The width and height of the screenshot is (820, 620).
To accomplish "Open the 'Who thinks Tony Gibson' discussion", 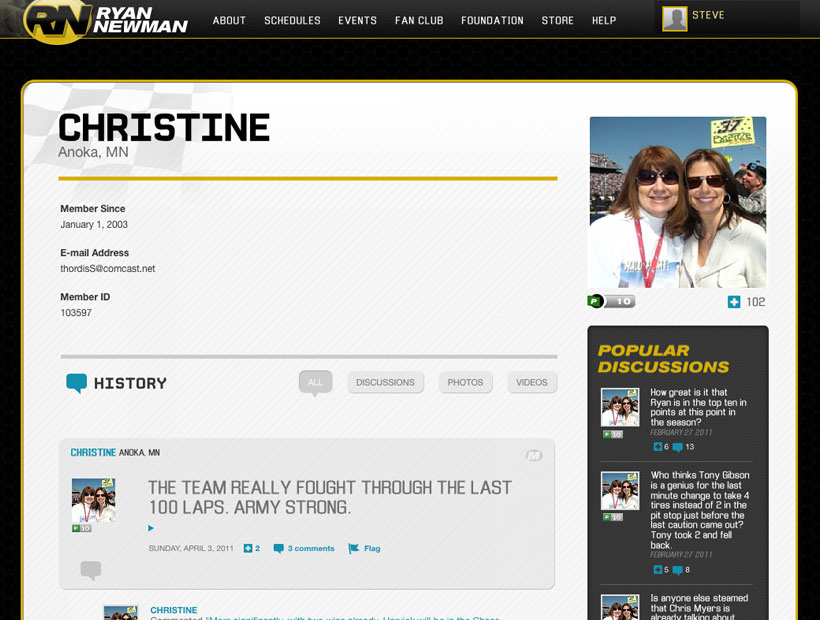I will [700, 510].
